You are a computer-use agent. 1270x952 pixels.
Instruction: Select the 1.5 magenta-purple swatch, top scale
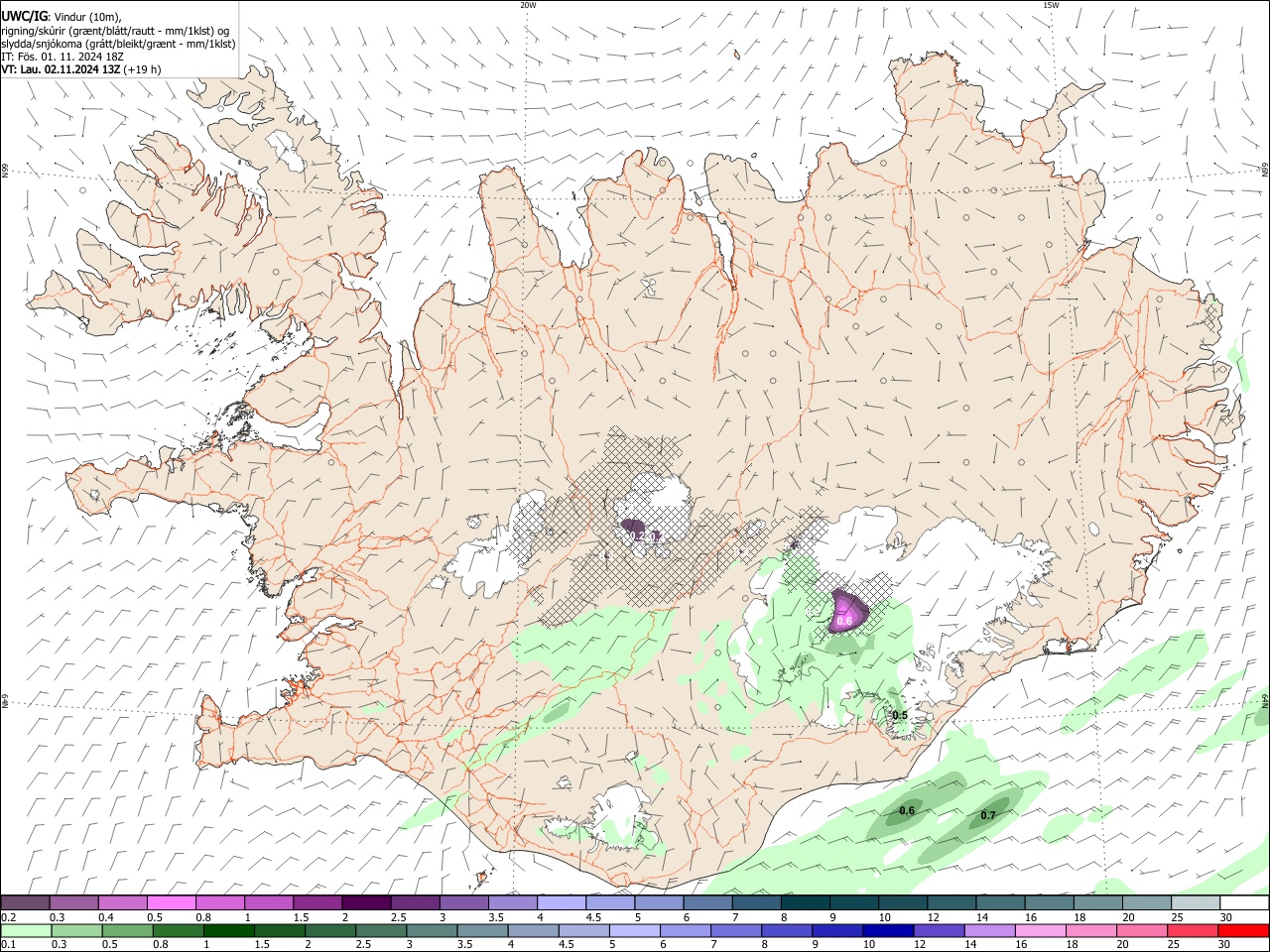pos(317,902)
